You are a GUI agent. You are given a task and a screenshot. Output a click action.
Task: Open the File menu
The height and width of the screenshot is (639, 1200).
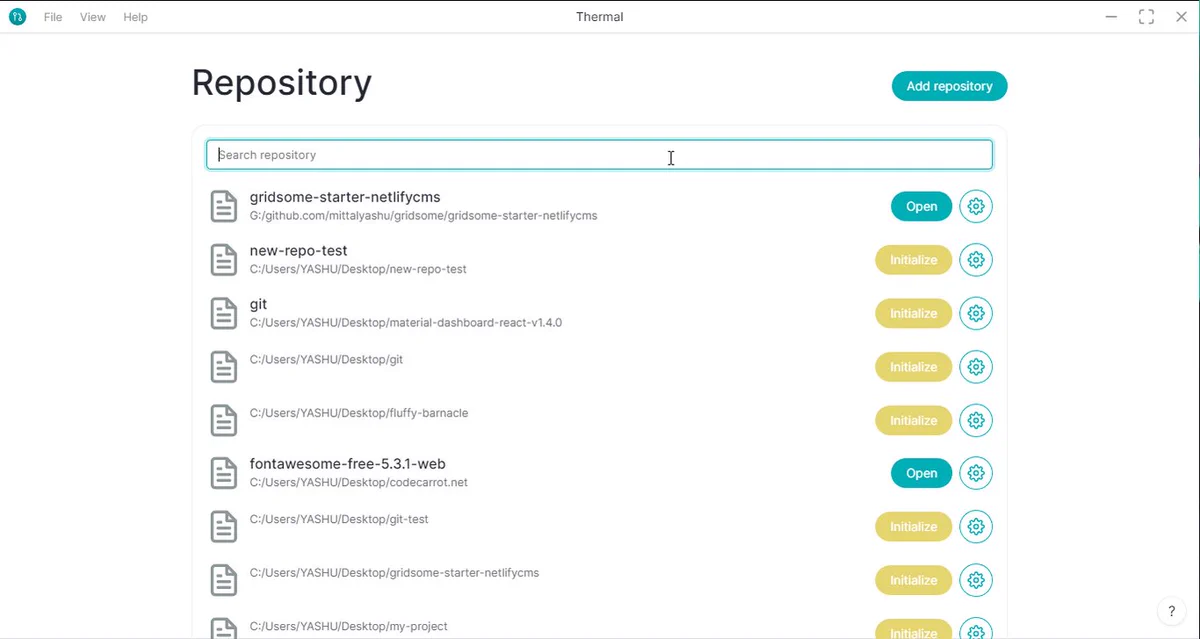coord(53,17)
